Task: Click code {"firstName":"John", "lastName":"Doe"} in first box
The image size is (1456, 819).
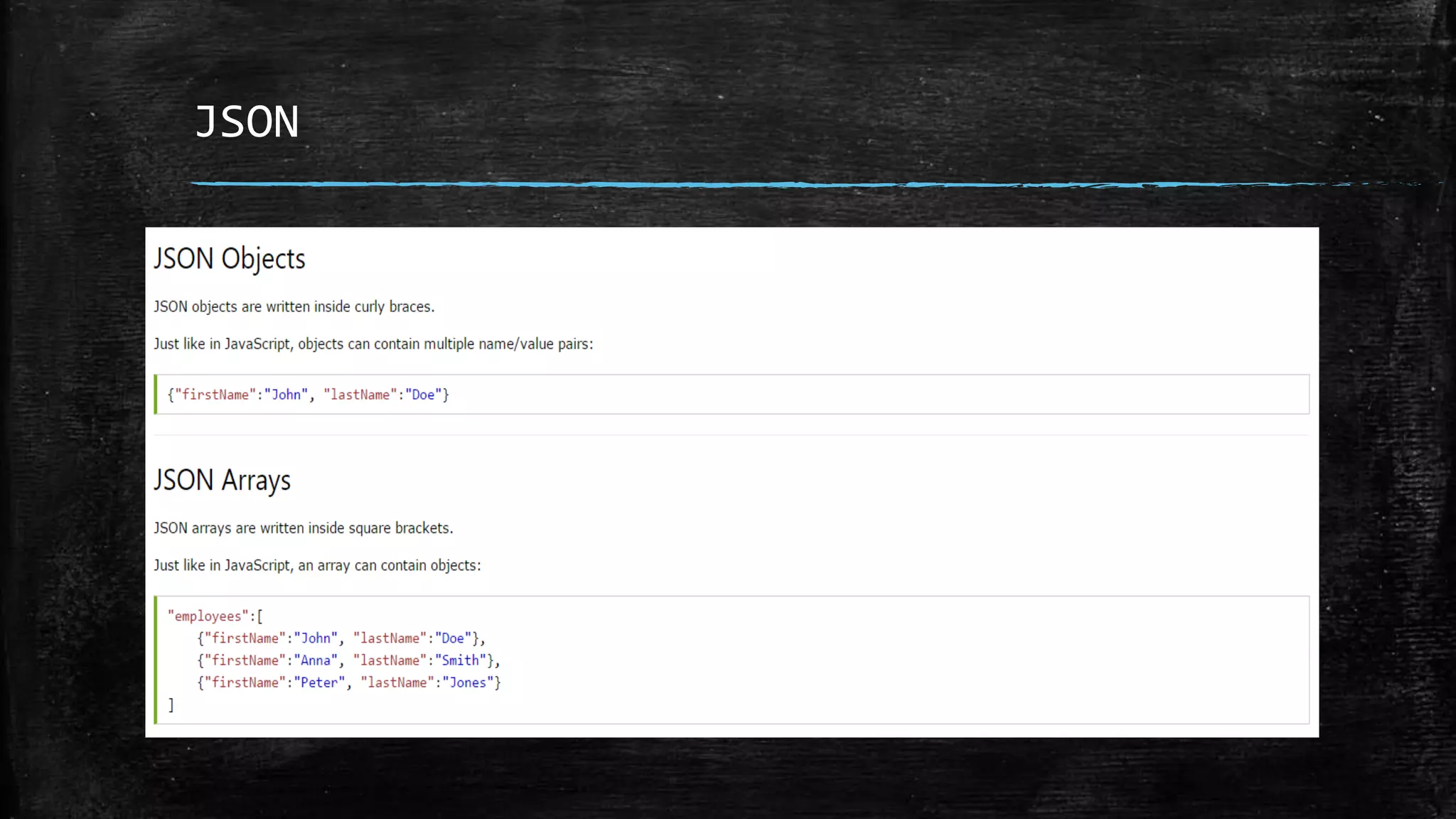Action: point(309,395)
